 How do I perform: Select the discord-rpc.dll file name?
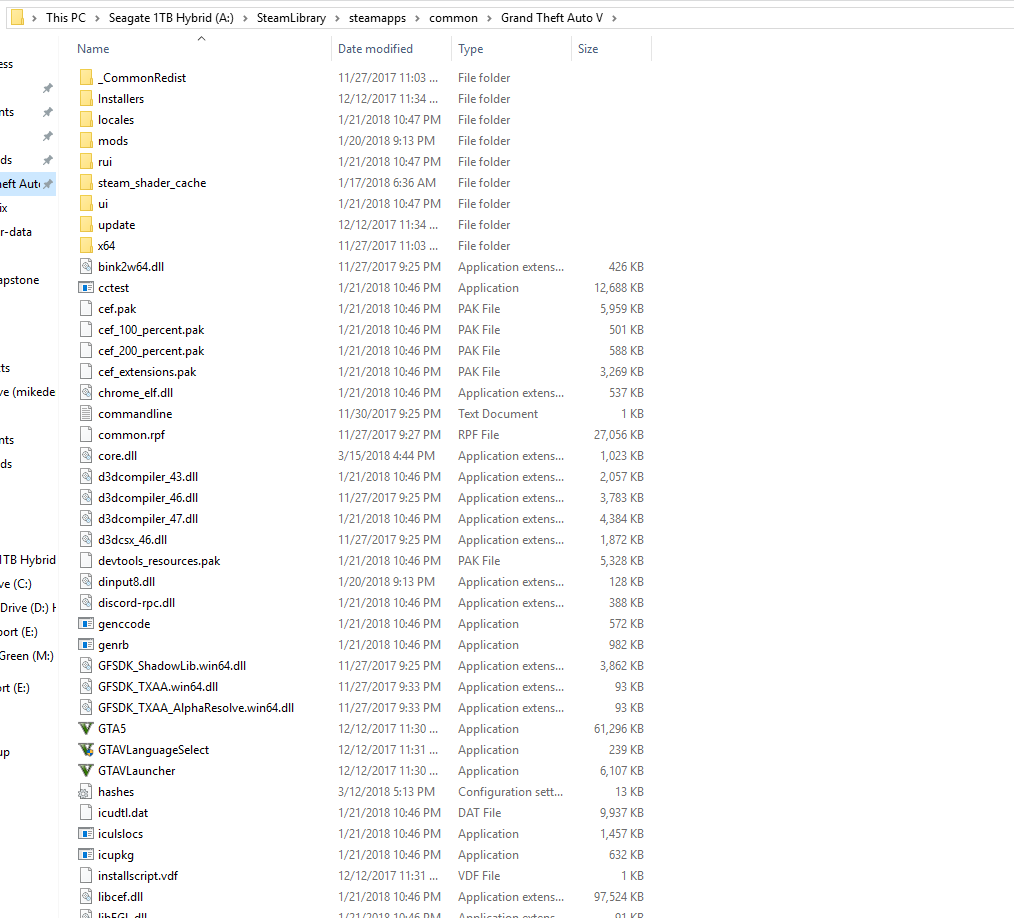coord(136,603)
